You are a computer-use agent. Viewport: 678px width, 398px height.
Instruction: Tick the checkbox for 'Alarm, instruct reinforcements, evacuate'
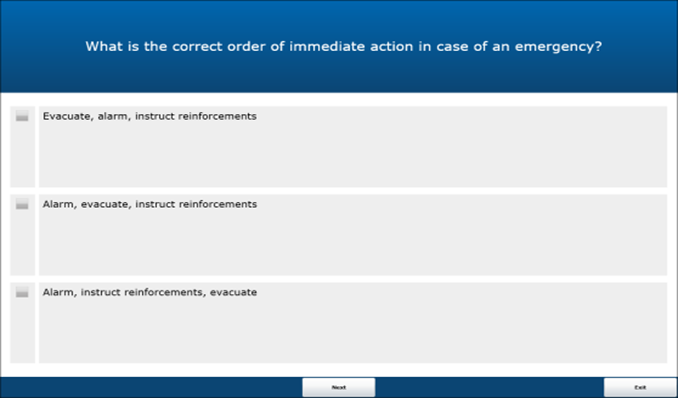pyautogui.click(x=22, y=292)
